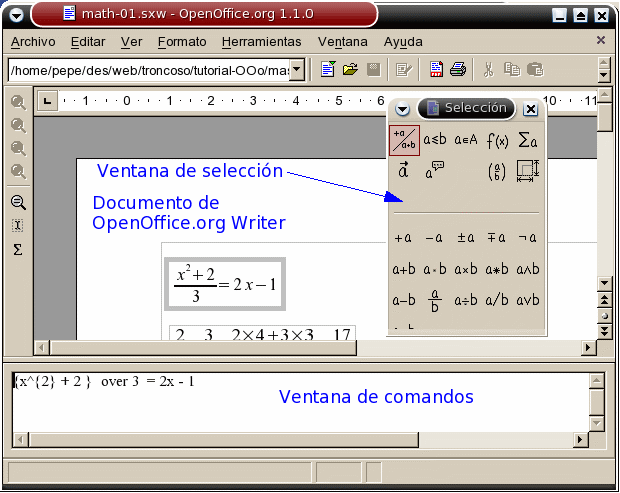Insert the a+b addition operator
This screenshot has width=620, height=493.
tap(404, 269)
